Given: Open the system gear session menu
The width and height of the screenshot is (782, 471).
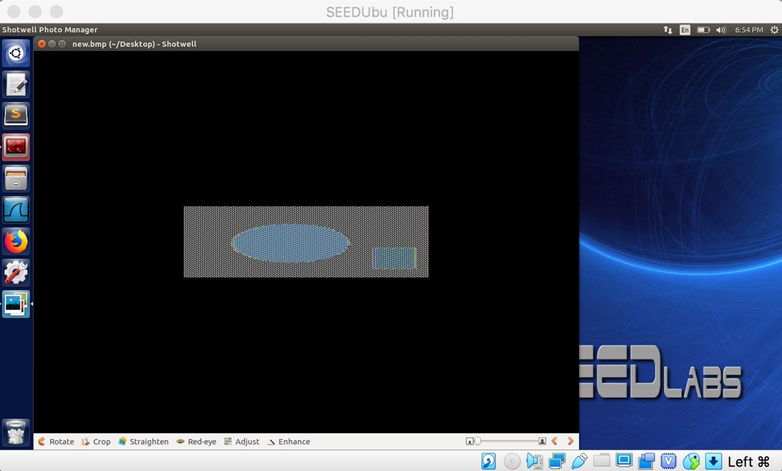Looking at the screenshot, I should click(x=774, y=30).
